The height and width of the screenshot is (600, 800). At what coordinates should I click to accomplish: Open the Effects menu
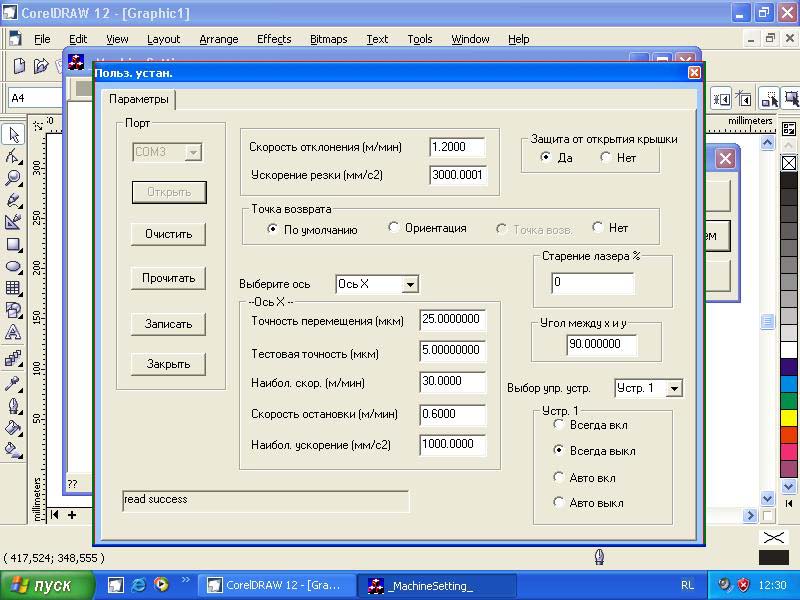point(273,39)
